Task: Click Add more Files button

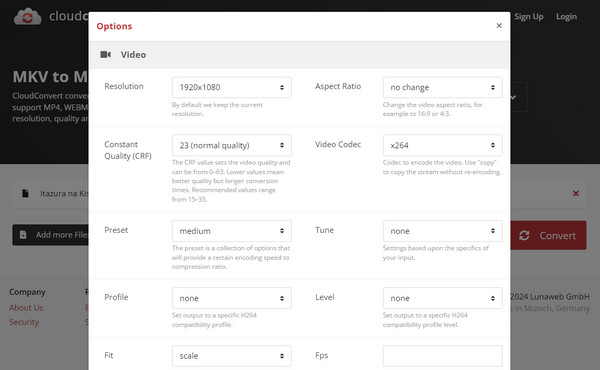Action: tap(51, 235)
